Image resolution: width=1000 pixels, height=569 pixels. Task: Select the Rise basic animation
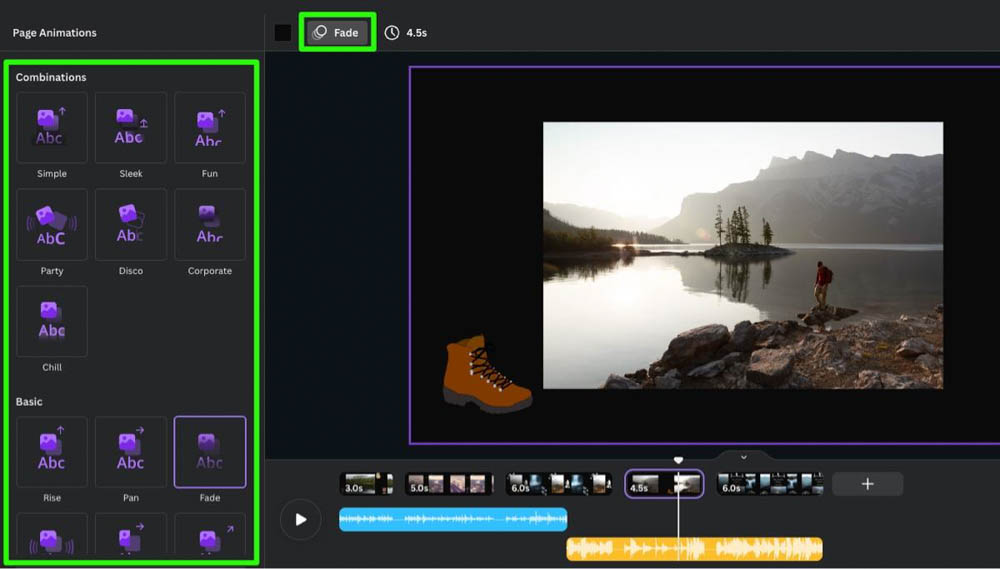[x=52, y=452]
